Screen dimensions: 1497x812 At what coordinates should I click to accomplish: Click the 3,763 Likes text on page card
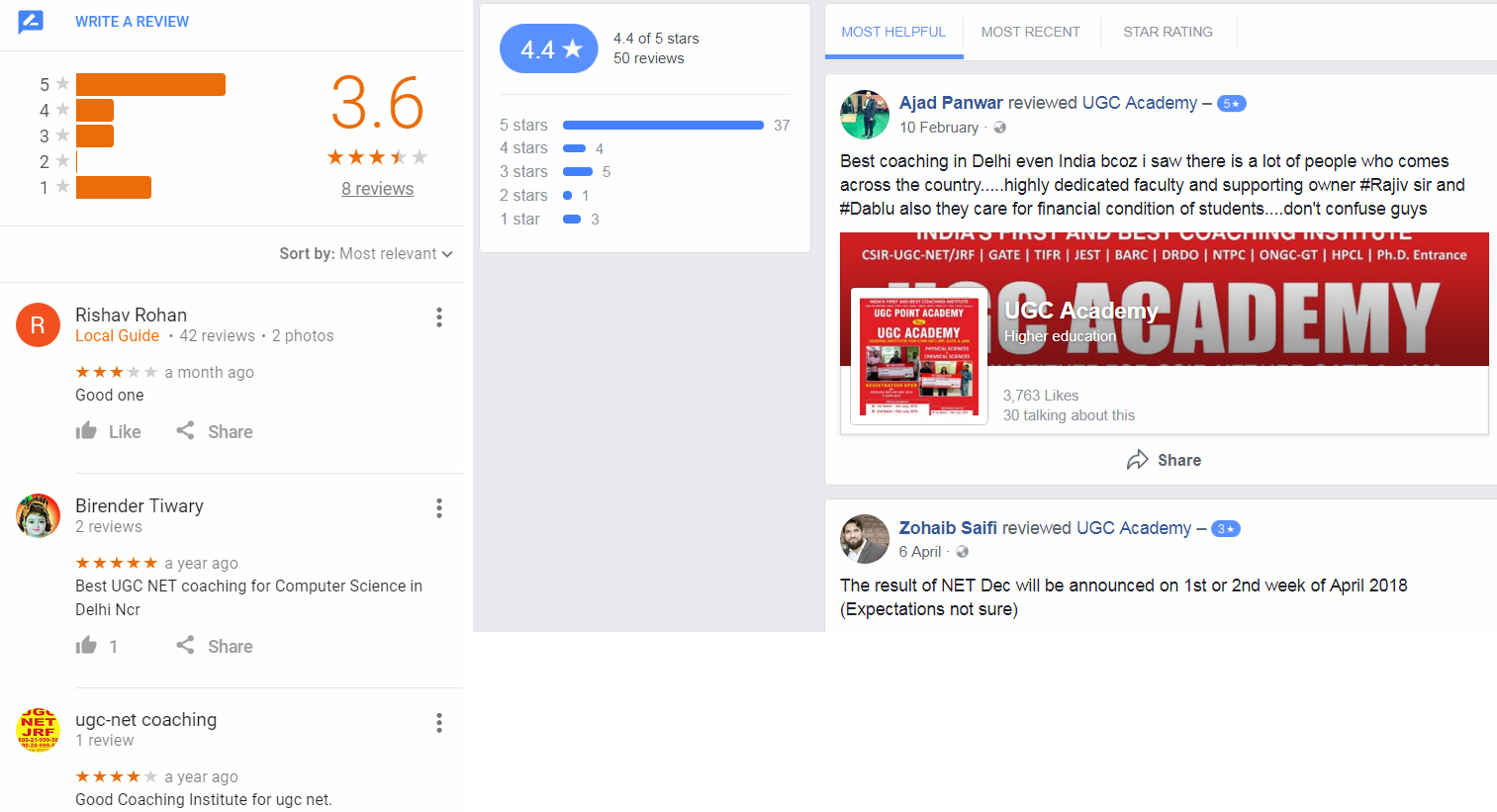tap(1041, 396)
